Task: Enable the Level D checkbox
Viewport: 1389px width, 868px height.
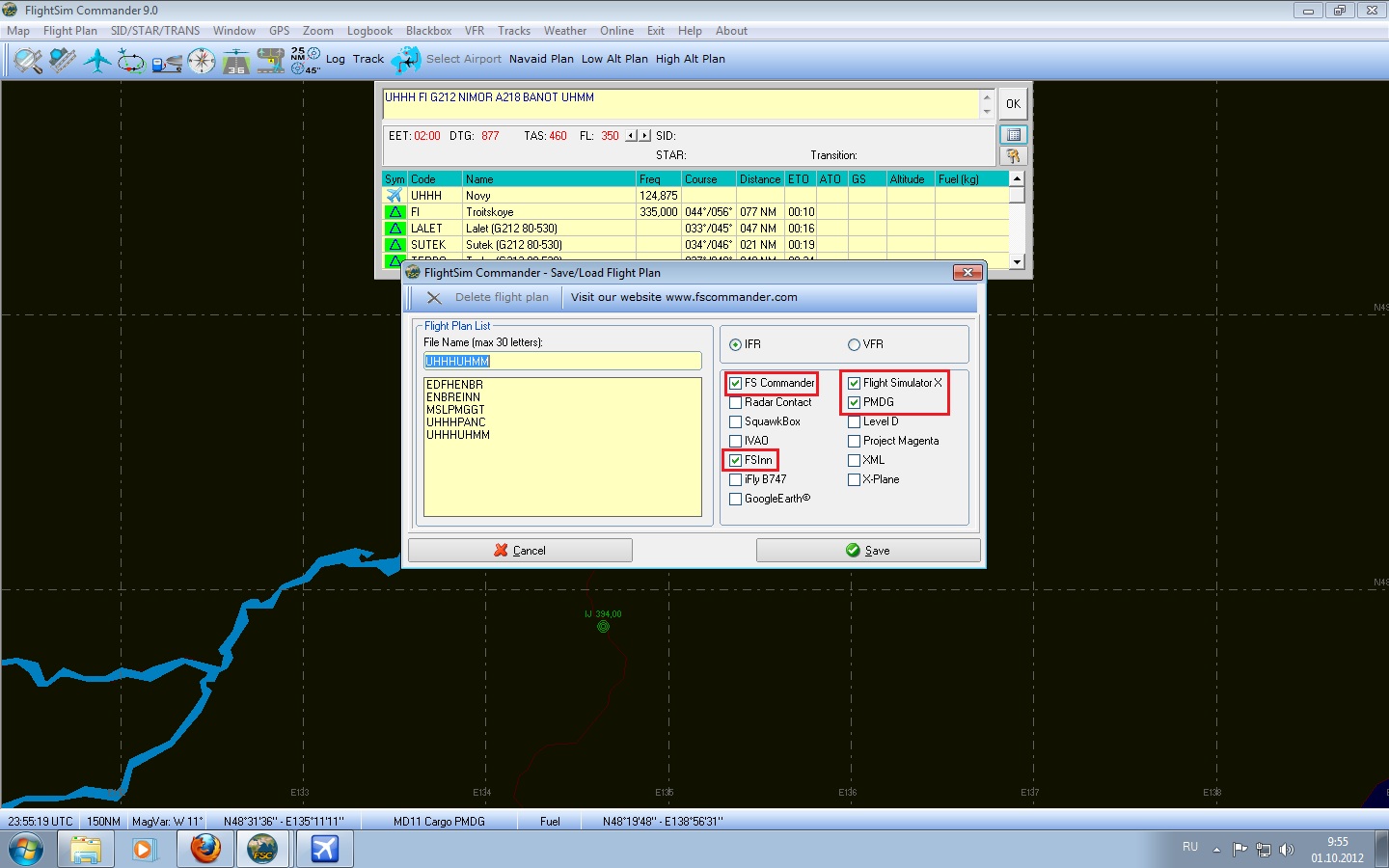Action: [855, 421]
